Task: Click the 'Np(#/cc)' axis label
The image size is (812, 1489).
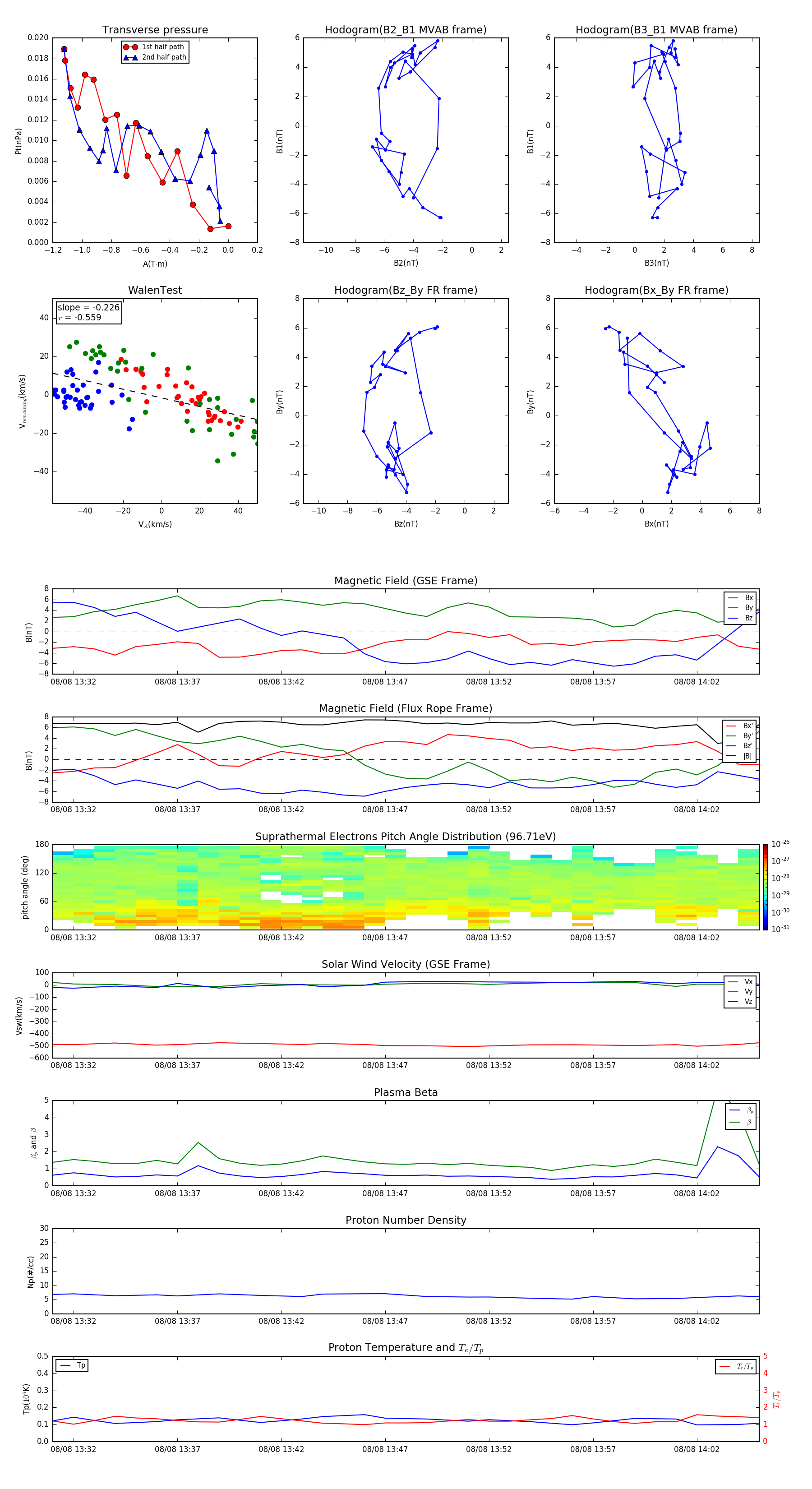Action: pyautogui.click(x=31, y=1272)
